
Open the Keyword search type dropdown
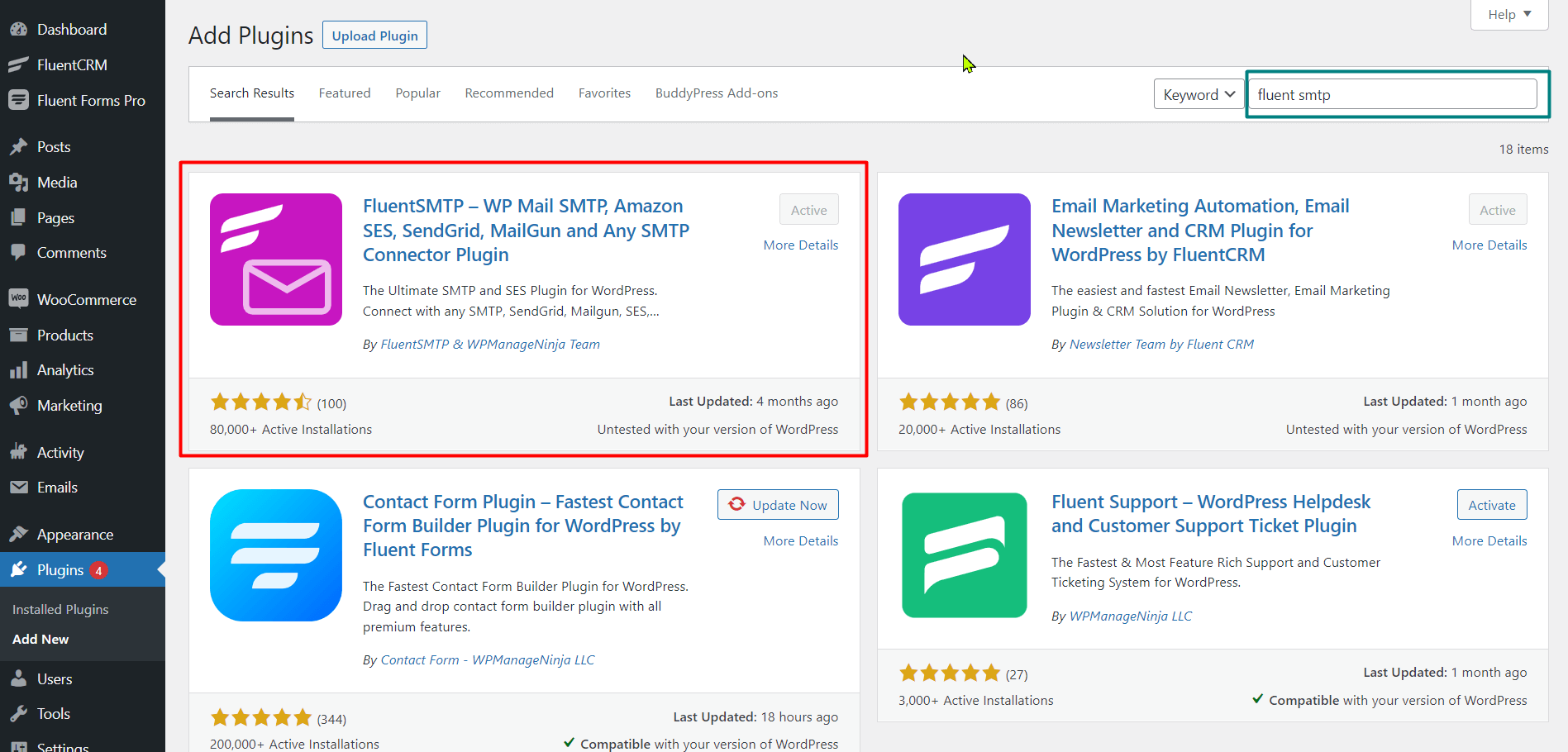1199,94
